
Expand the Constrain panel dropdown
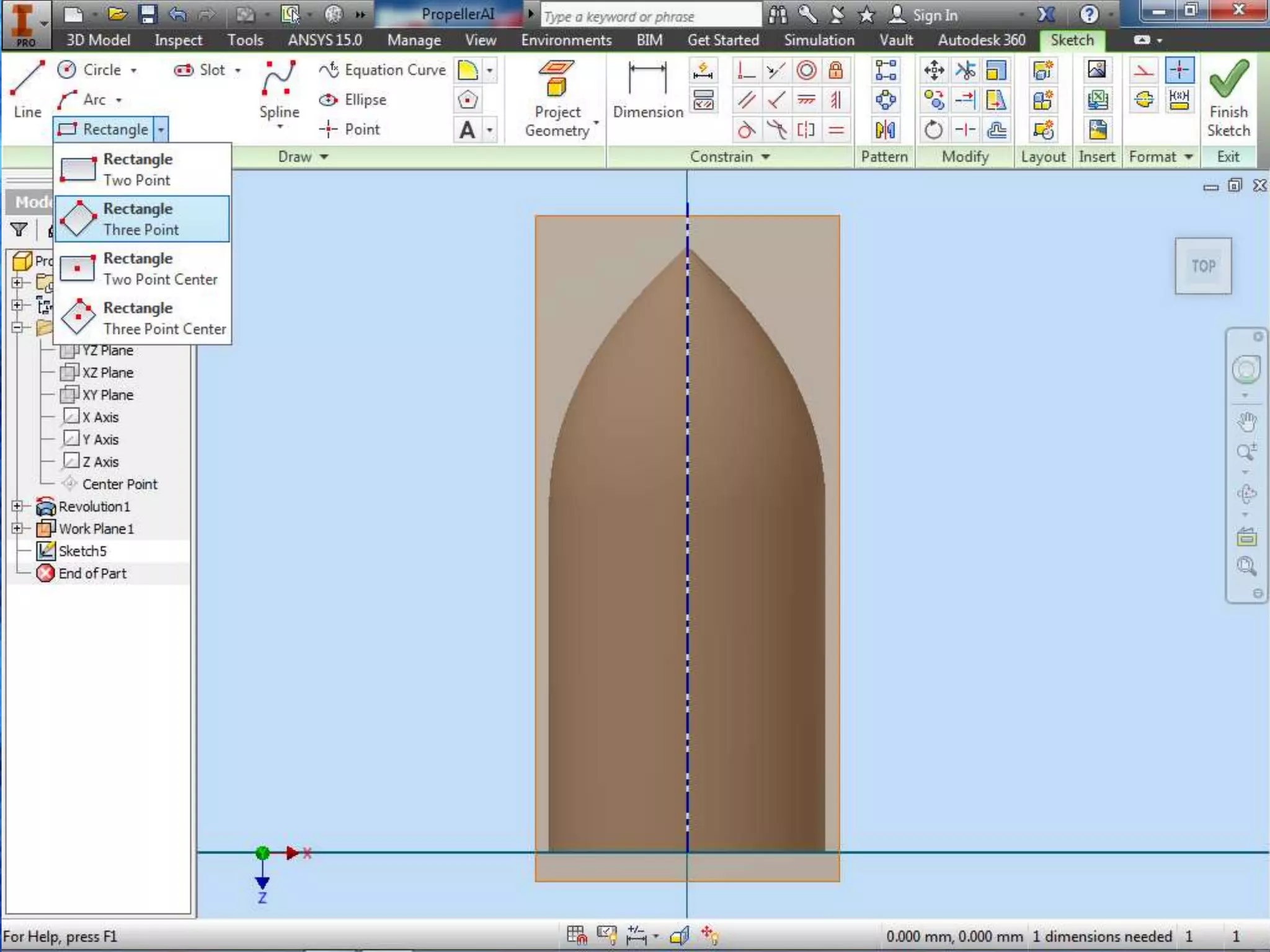766,157
